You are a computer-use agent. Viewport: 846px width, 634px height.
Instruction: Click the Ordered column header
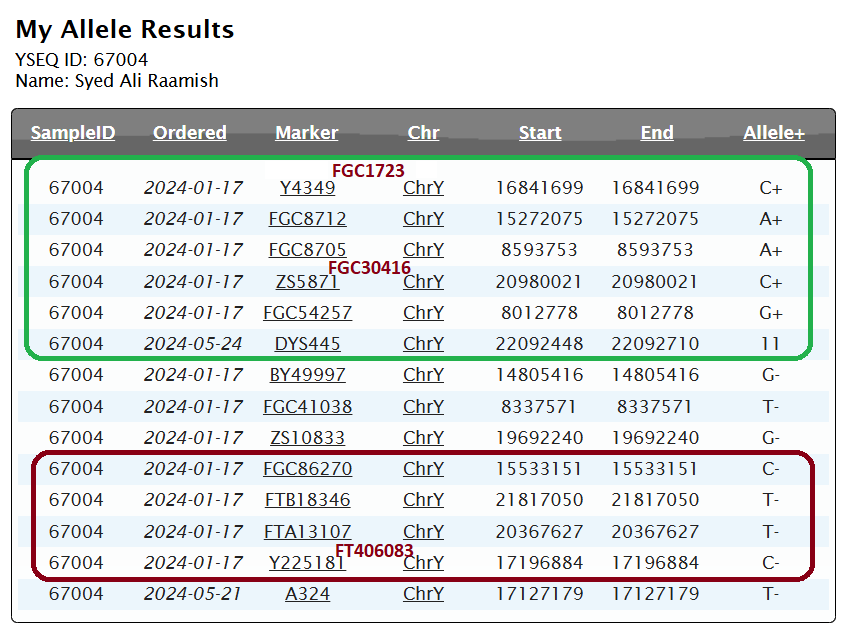pos(190,133)
